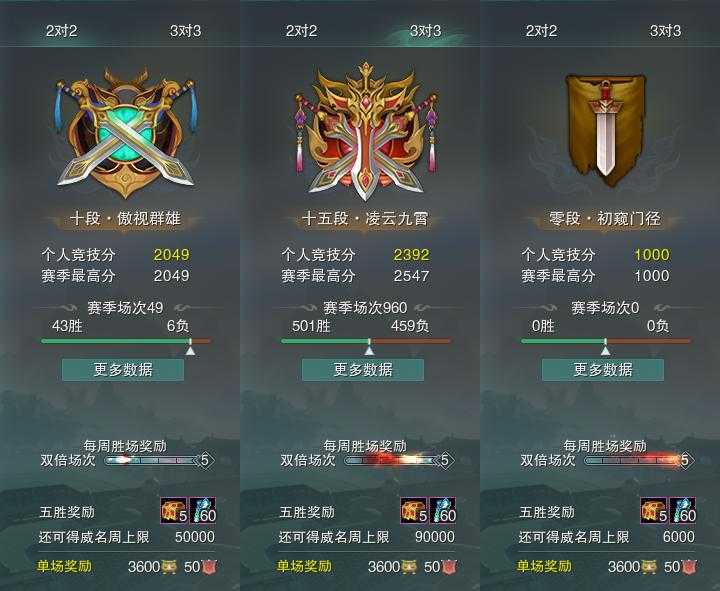
Task: Click 更多数据 below the 501胜 459负 stats
Action: [363, 370]
